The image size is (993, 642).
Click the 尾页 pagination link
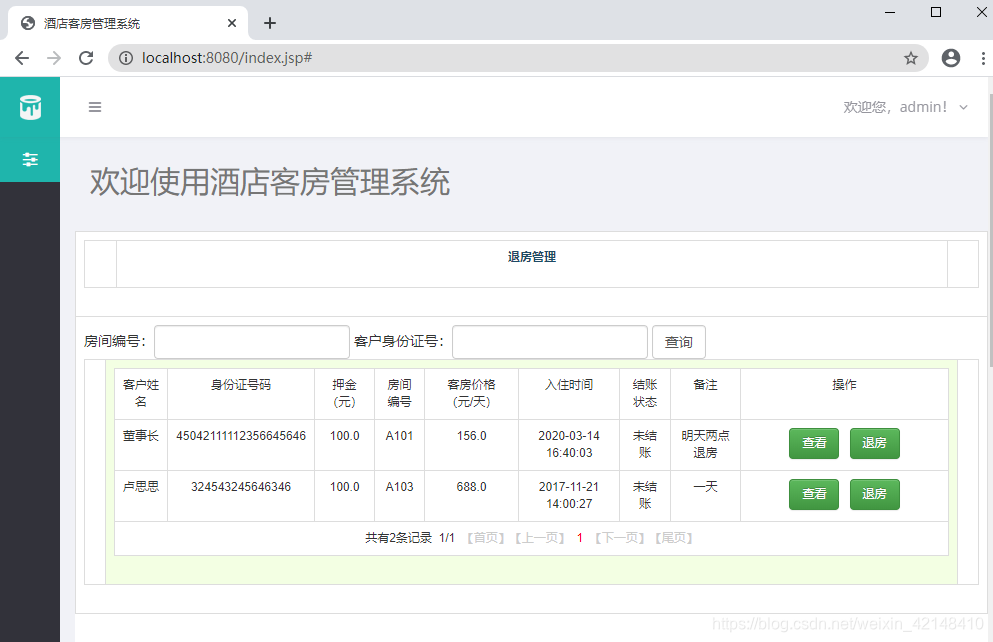click(674, 538)
